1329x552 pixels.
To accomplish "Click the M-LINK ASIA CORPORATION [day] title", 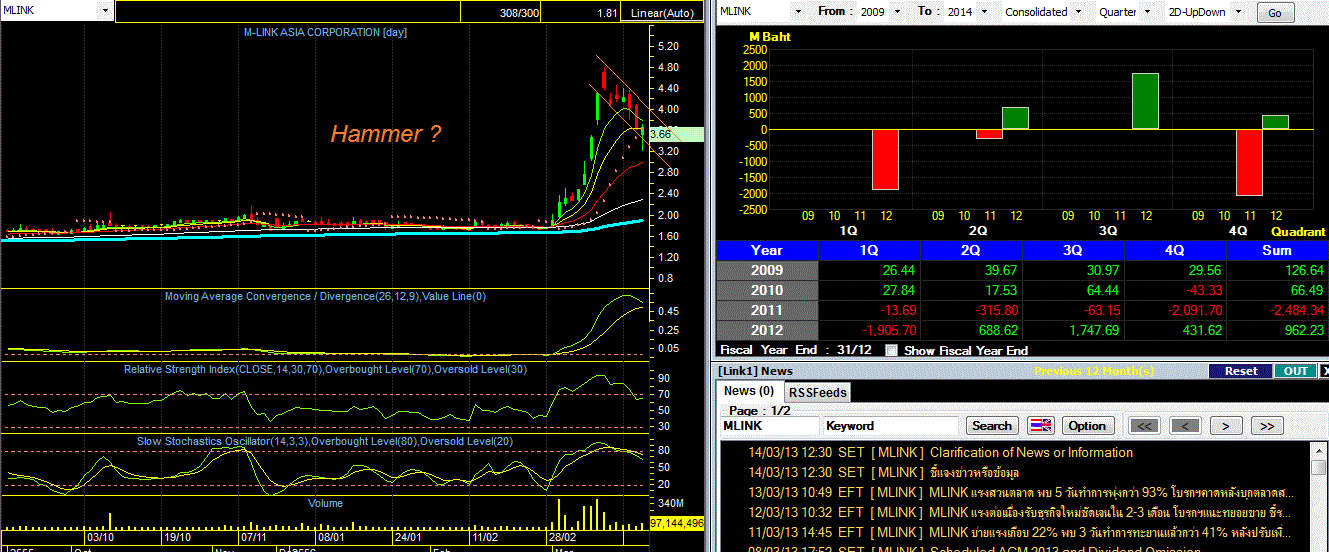I will pos(325,32).
